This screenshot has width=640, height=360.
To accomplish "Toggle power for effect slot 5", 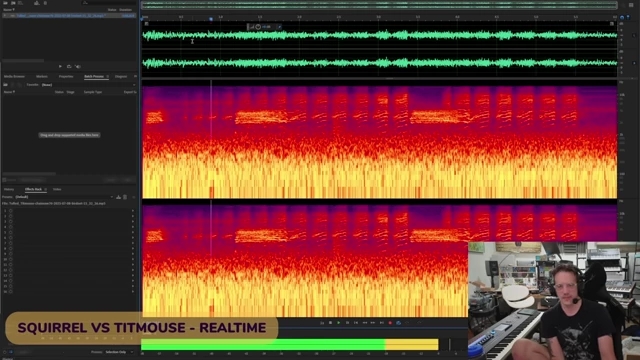I will pyautogui.click(x=11, y=232).
